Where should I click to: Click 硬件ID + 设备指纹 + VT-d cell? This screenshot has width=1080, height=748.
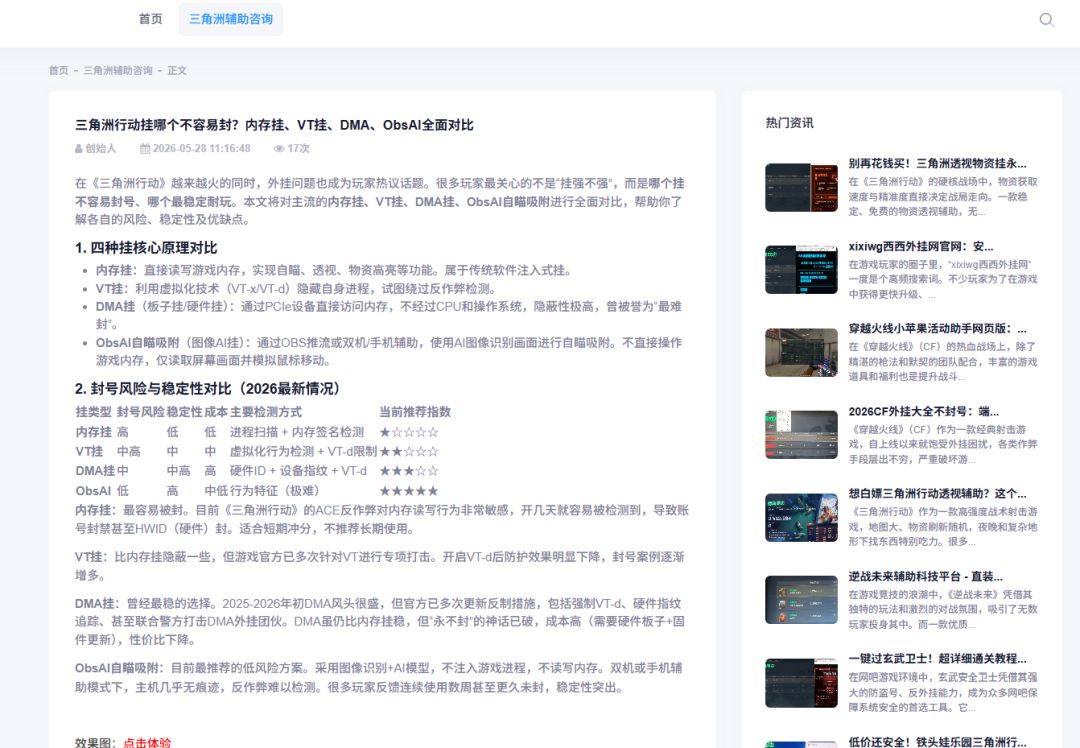point(298,470)
